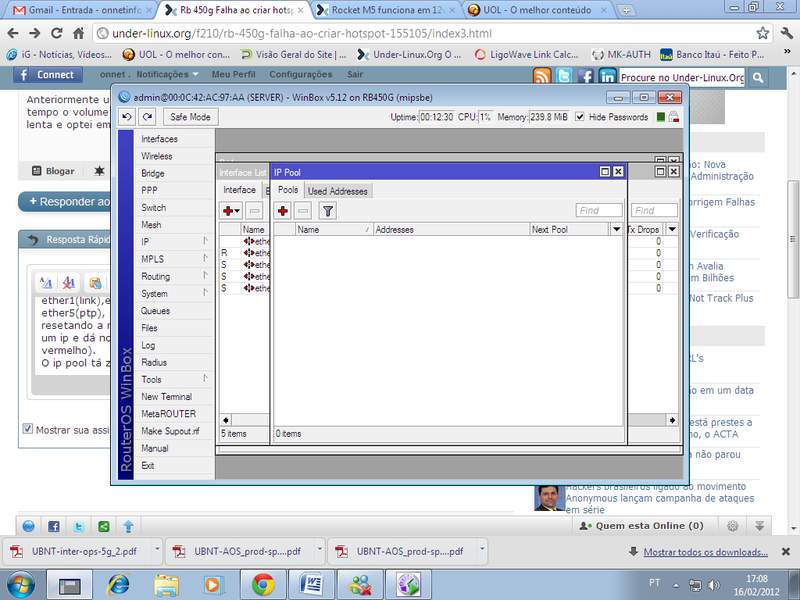Click the chat settings gear icon
The width and height of the screenshot is (800, 600).
(x=733, y=526)
